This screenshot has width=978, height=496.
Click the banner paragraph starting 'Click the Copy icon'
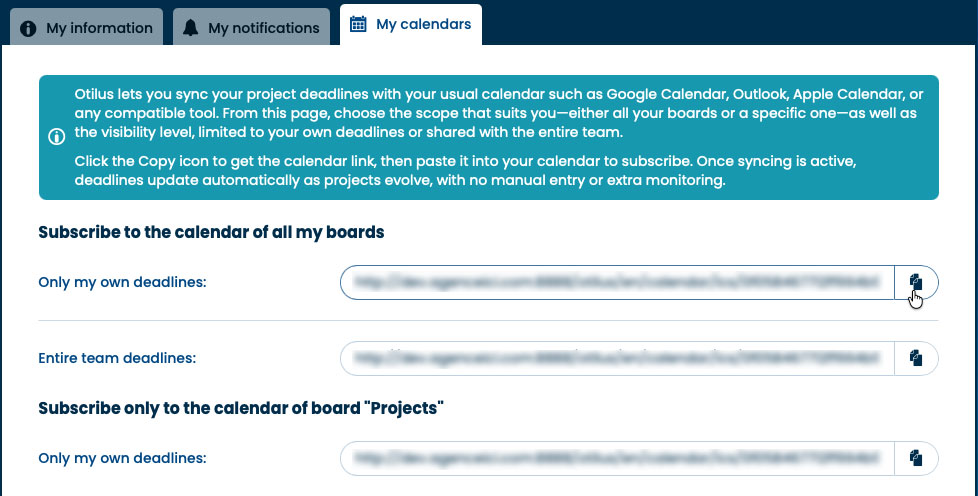point(498,171)
